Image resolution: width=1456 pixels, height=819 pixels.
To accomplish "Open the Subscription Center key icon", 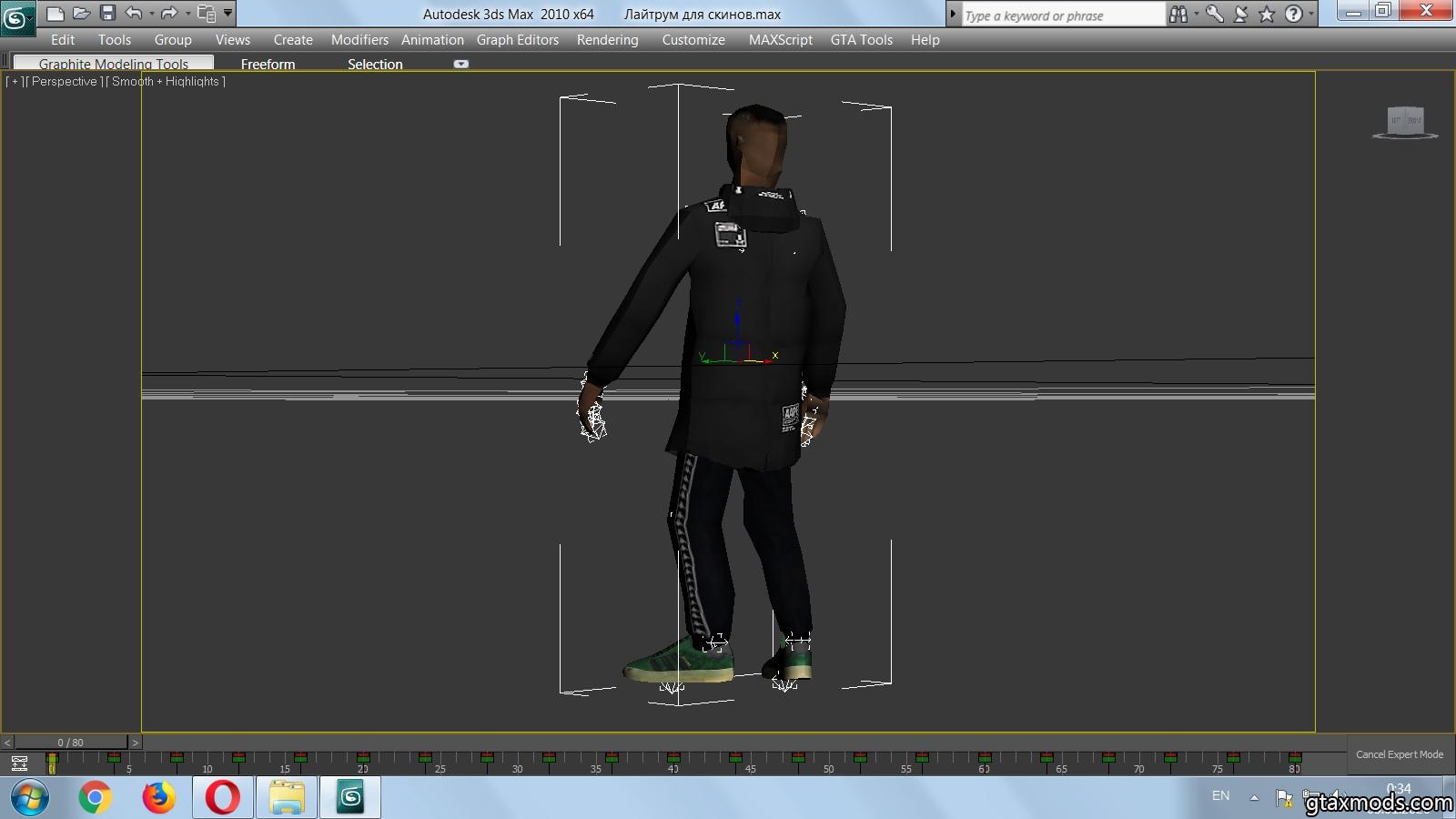I will [1214, 15].
